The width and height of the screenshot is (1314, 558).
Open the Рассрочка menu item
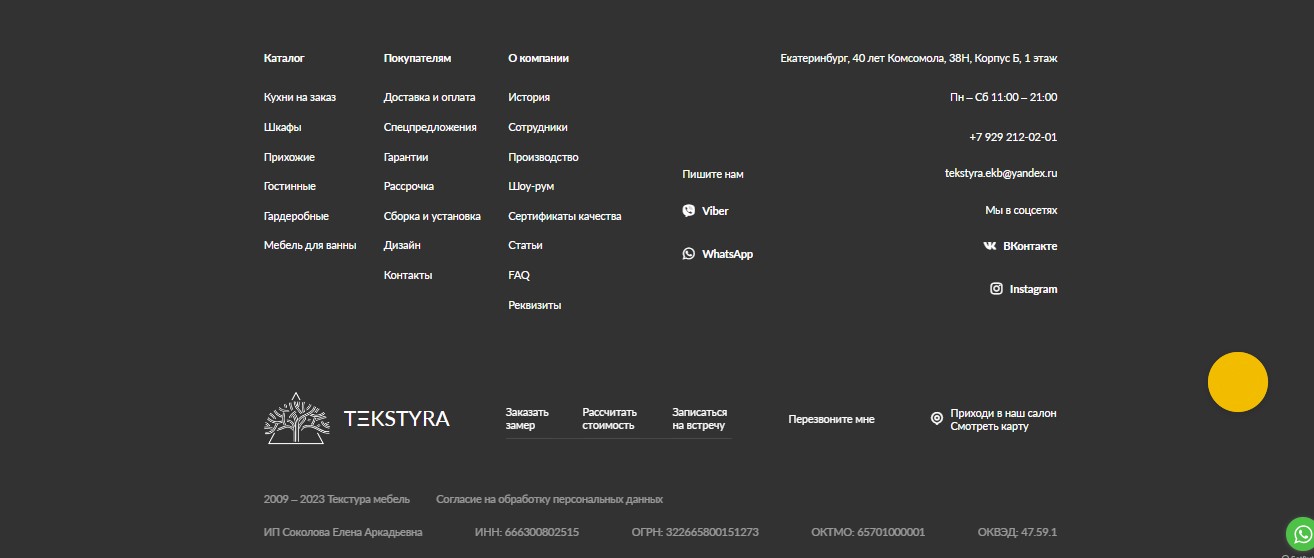pos(408,186)
